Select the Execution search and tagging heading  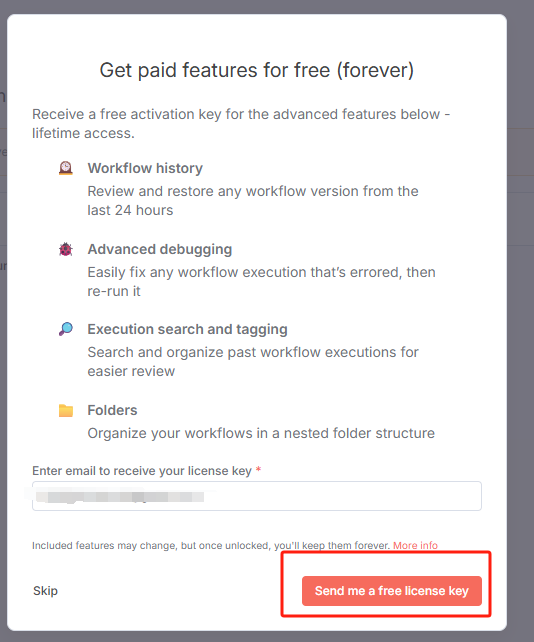(188, 329)
